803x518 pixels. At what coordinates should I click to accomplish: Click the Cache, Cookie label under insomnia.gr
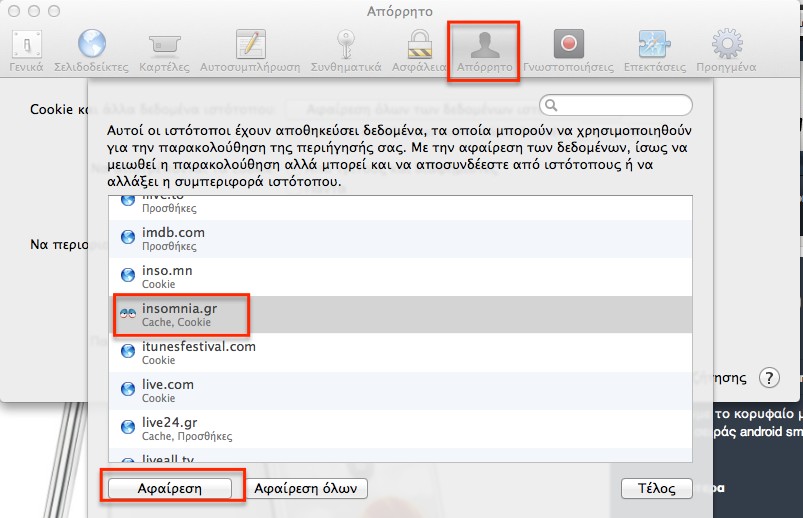click(176, 322)
